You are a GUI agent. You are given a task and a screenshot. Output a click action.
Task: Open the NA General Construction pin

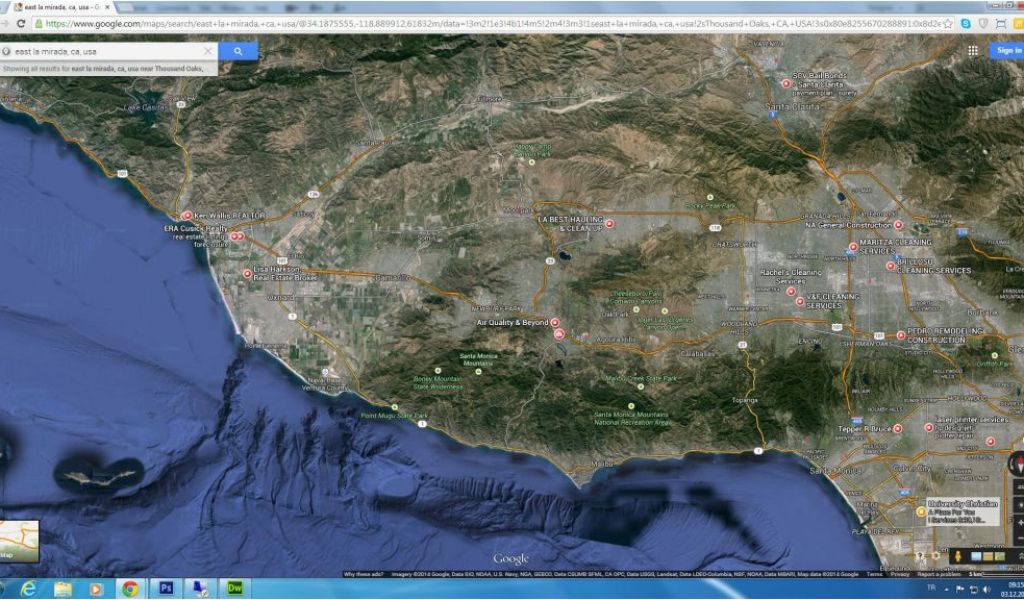[898, 225]
